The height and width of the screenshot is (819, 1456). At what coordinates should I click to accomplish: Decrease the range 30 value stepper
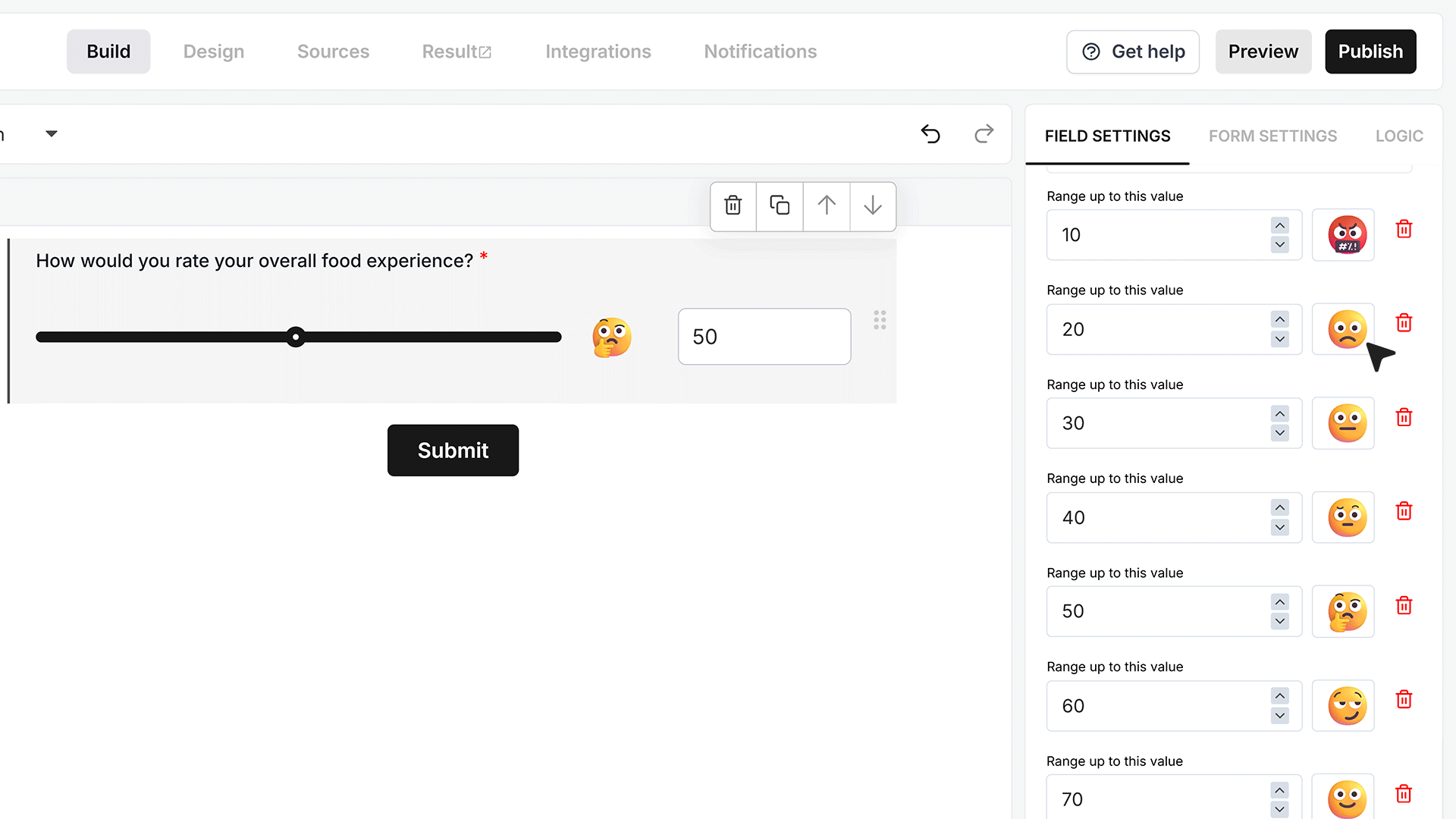point(1280,433)
